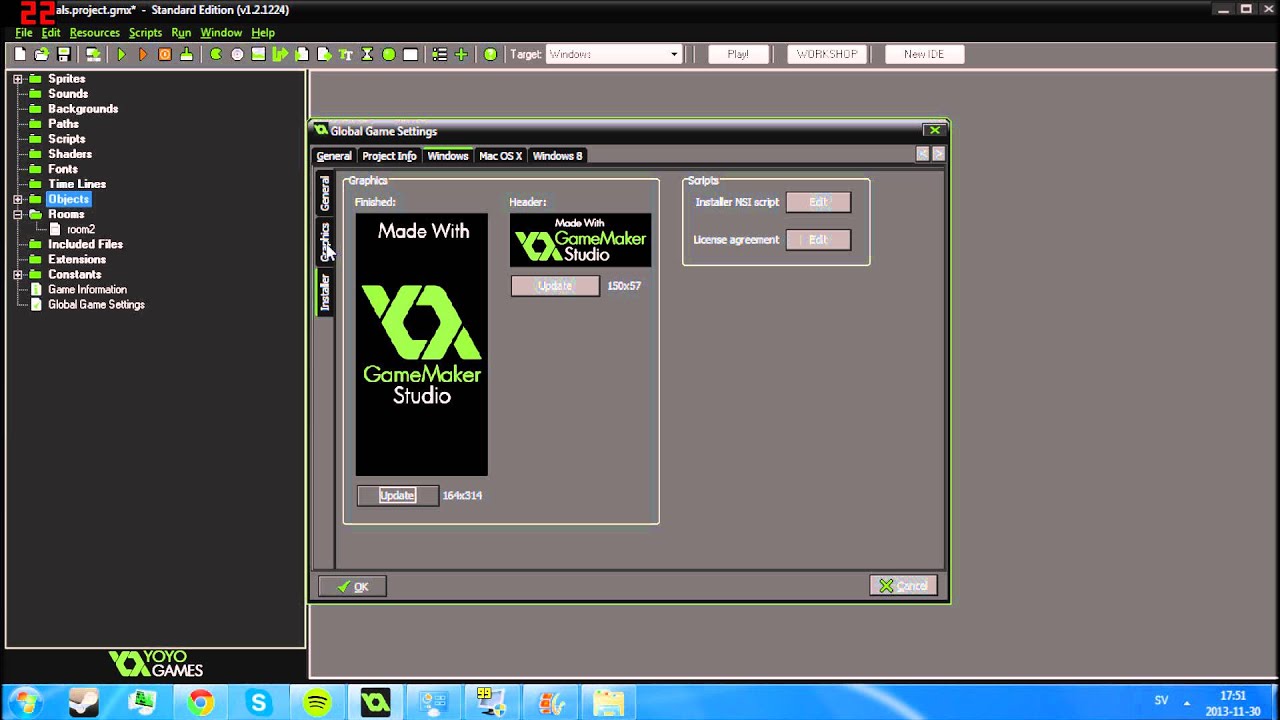This screenshot has width=1280, height=720.
Task: Switch to the Windows 8 tab
Action: 557,156
